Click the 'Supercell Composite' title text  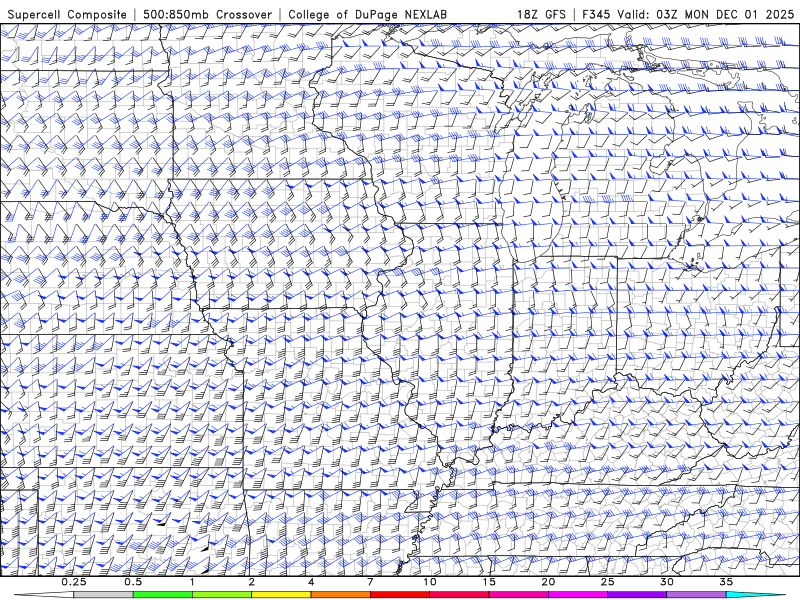click(67, 15)
